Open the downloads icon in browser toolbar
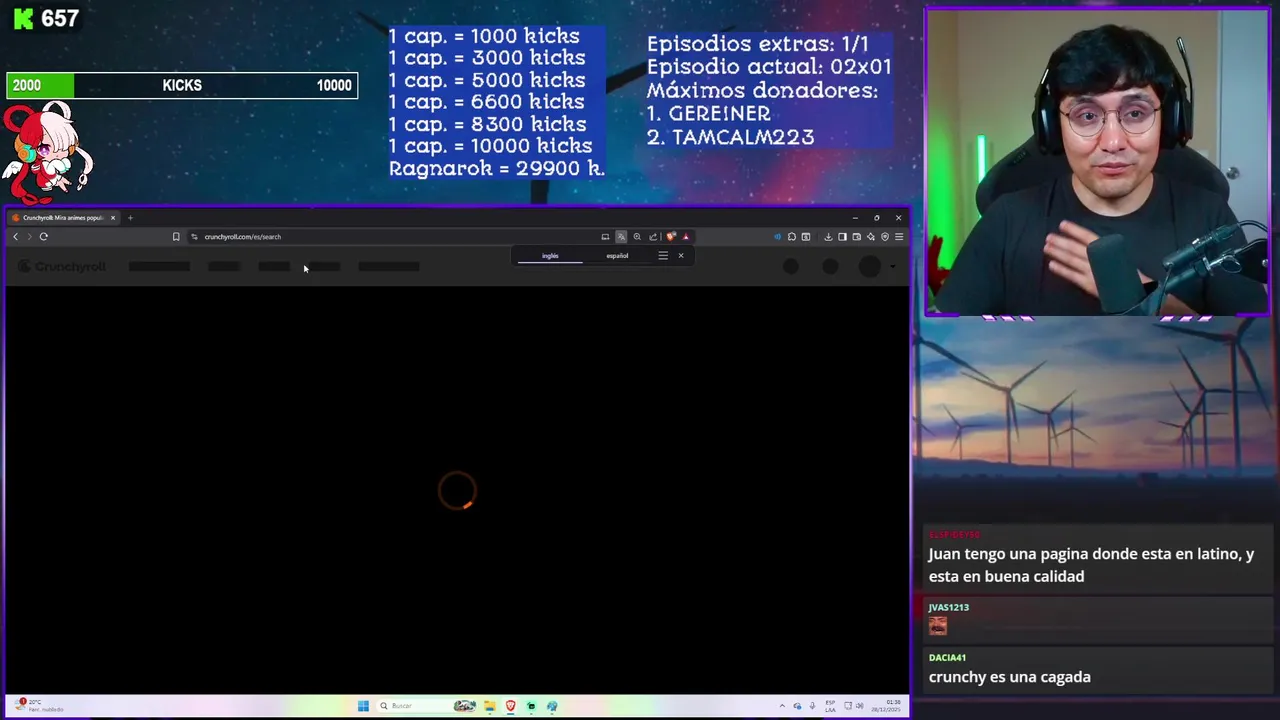 (x=828, y=237)
